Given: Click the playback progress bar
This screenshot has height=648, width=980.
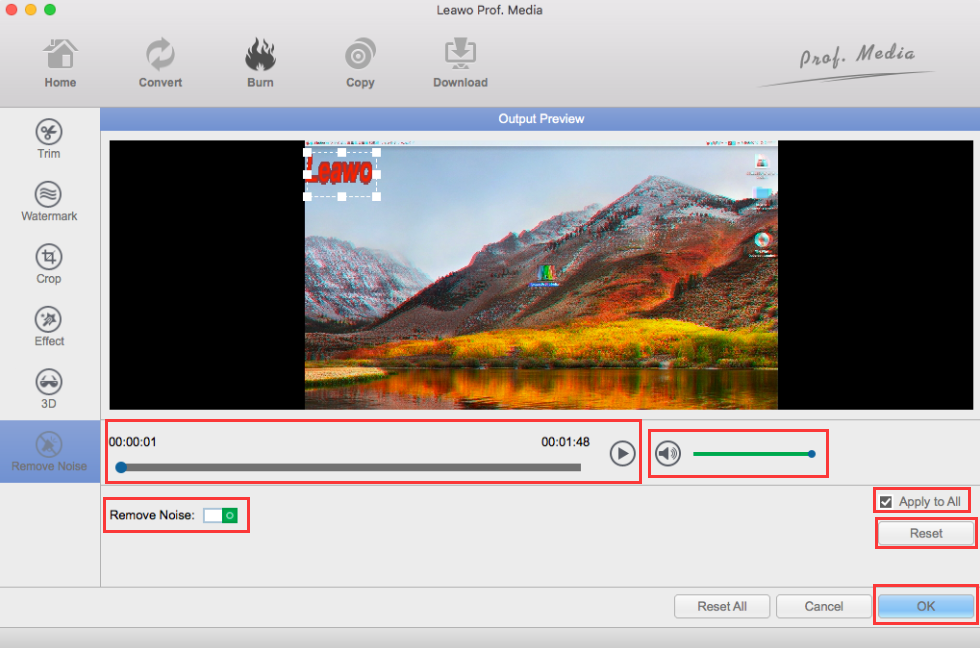Looking at the screenshot, I should tap(351, 467).
